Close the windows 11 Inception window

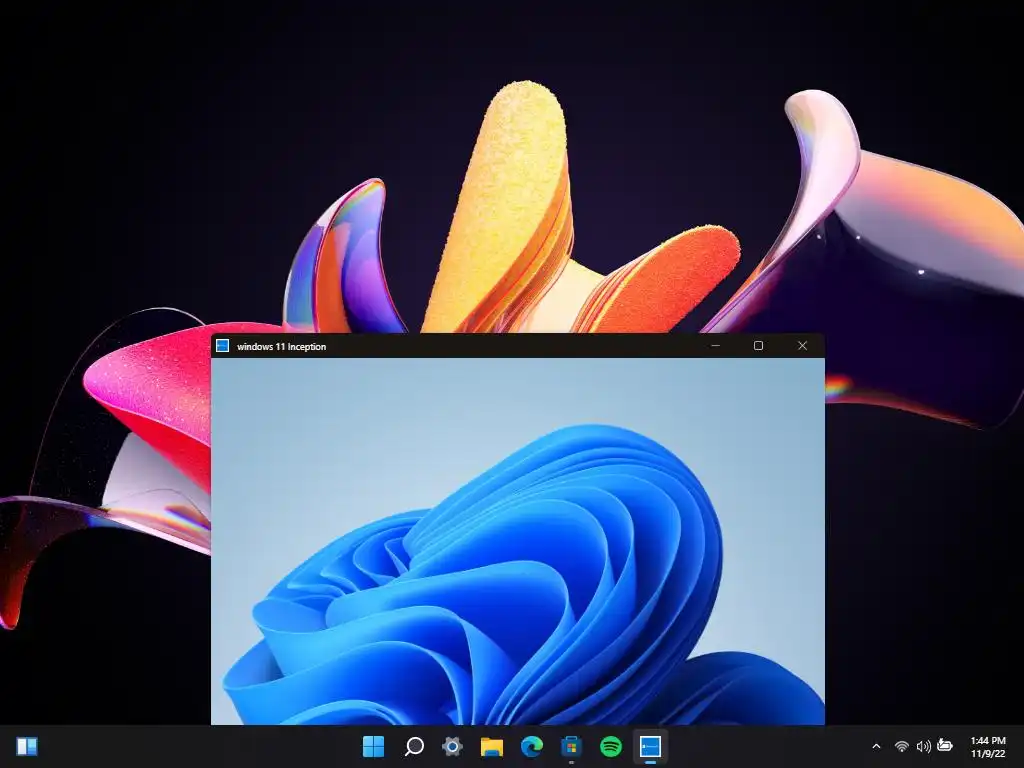tap(803, 345)
